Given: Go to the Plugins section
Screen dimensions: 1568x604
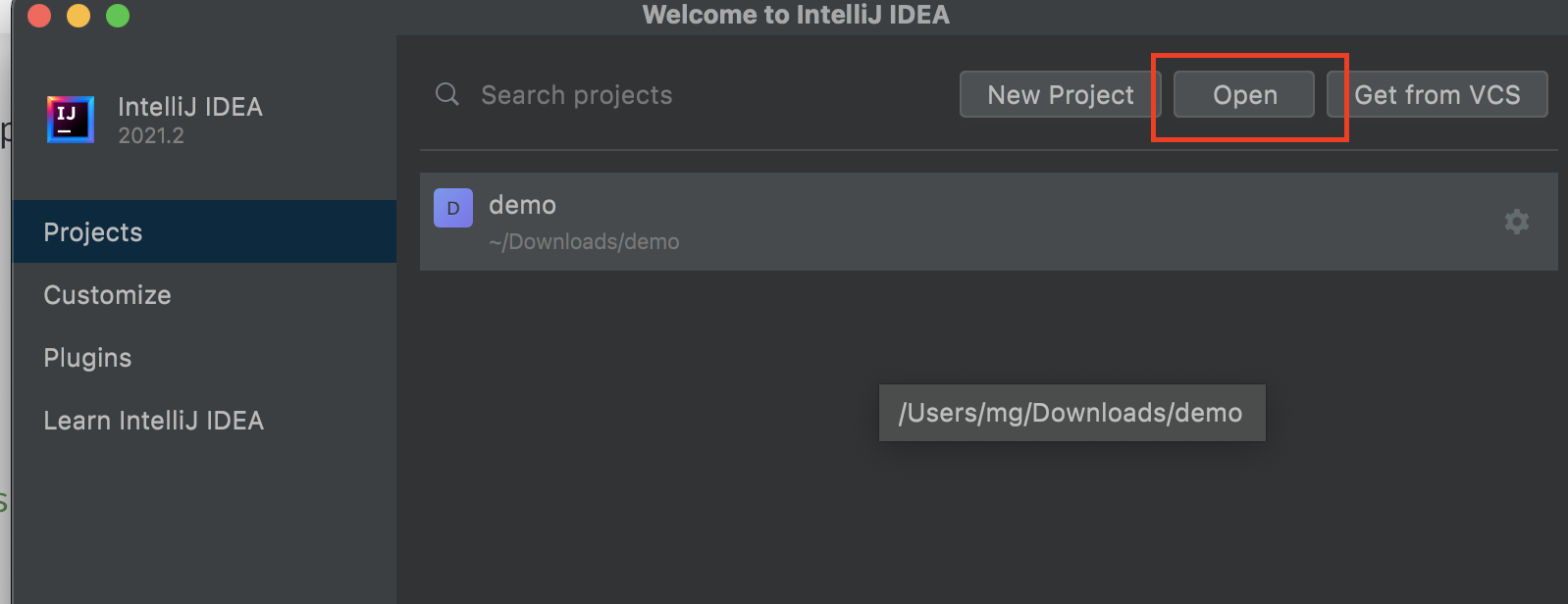Looking at the screenshot, I should pos(87,358).
